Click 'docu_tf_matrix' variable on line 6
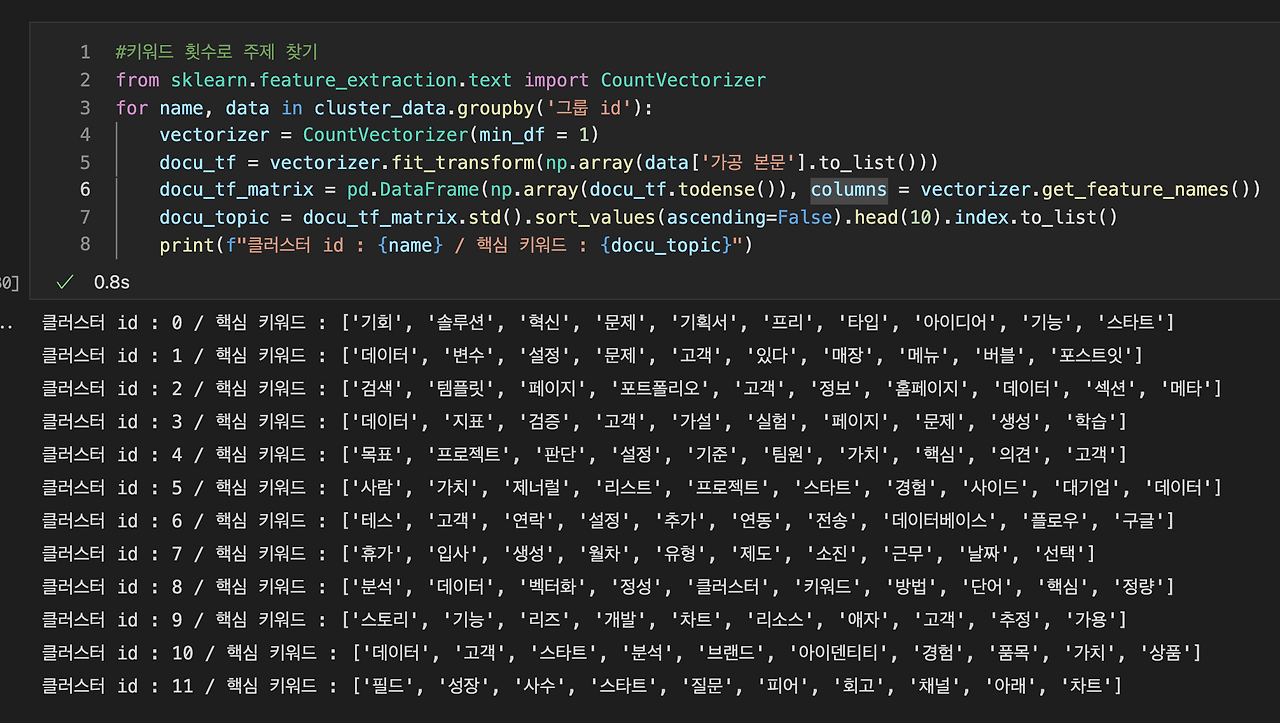 (x=236, y=189)
